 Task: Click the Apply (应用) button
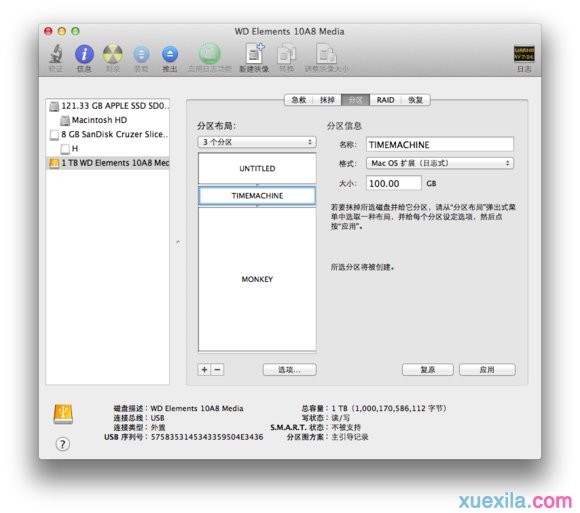[487, 369]
